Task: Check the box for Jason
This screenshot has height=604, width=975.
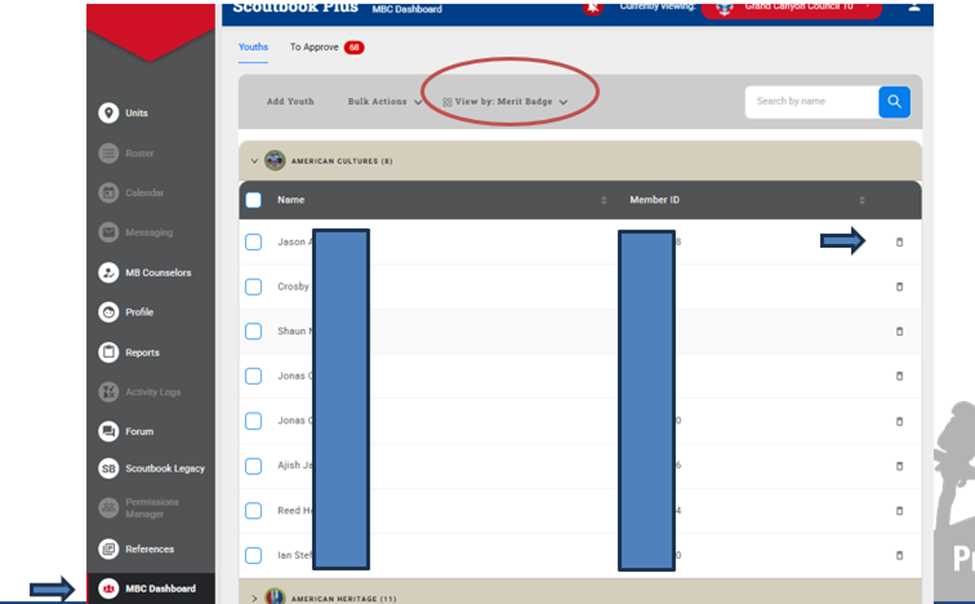Action: (253, 242)
